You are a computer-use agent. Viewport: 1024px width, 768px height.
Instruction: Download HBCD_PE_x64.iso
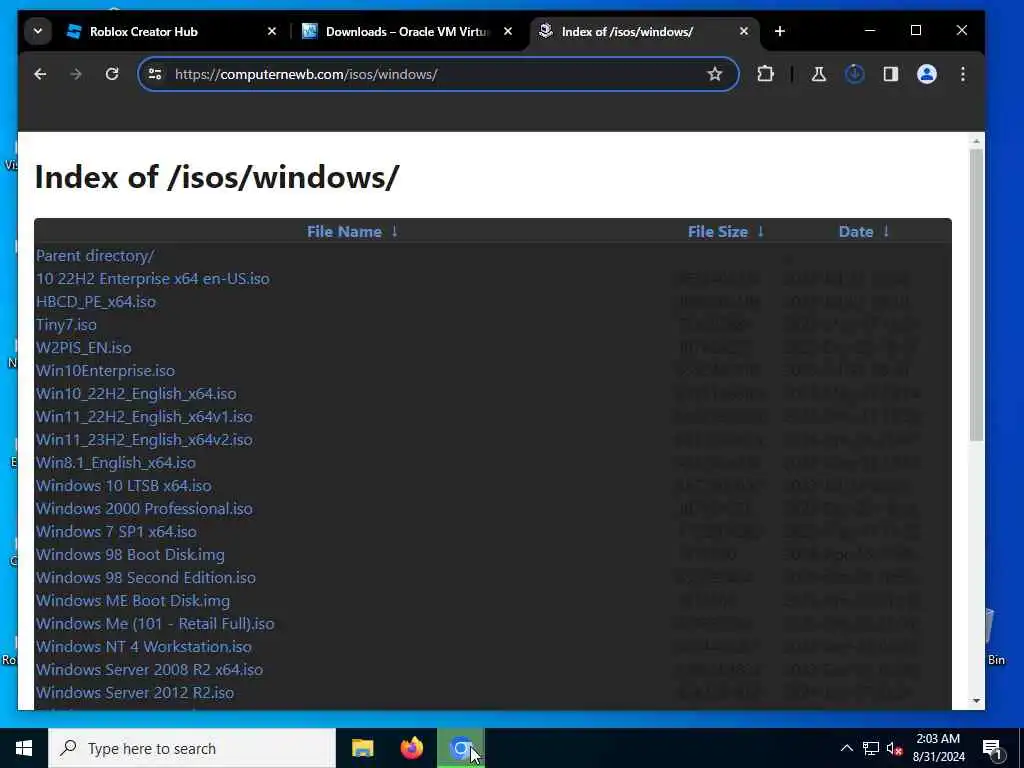(96, 302)
